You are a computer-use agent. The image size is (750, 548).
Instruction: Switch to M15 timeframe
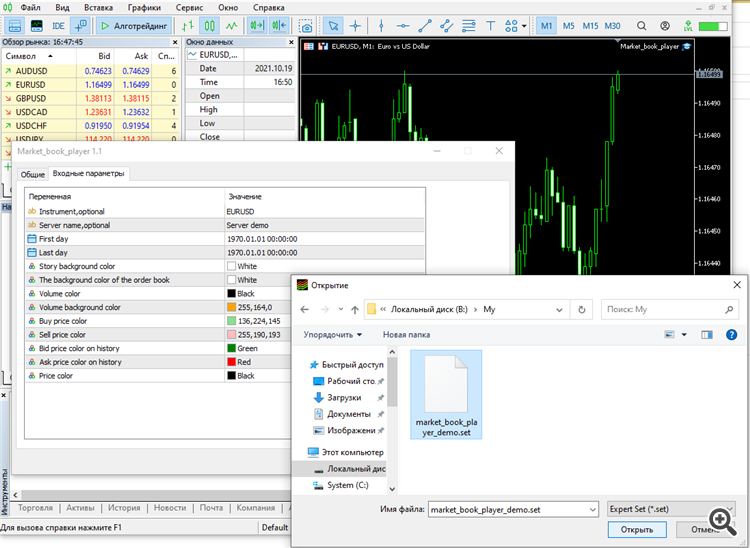[590, 26]
